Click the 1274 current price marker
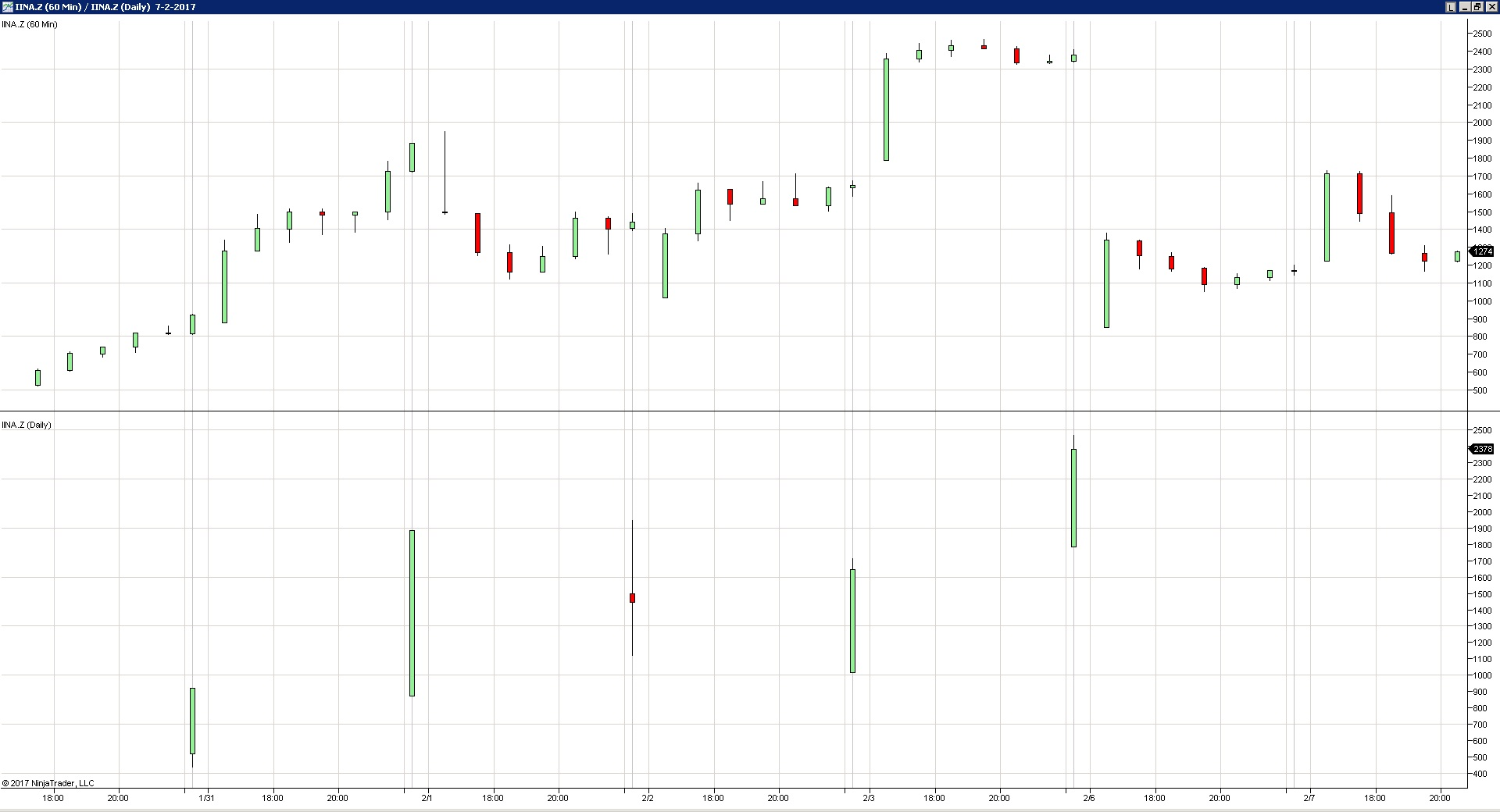This screenshot has height=812, width=1500. (x=1483, y=251)
